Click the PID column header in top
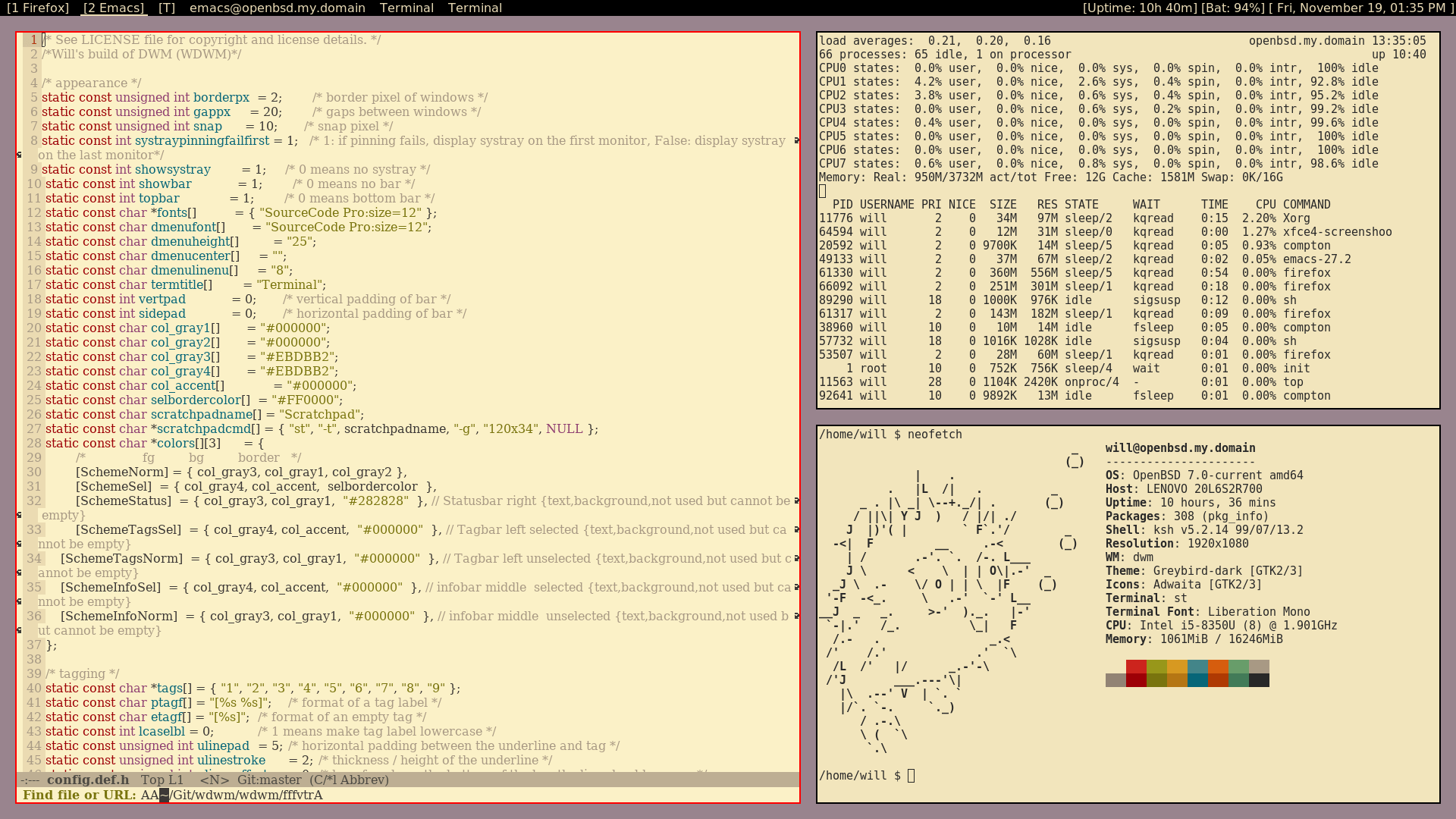The height and width of the screenshot is (819, 1456). [x=843, y=204]
